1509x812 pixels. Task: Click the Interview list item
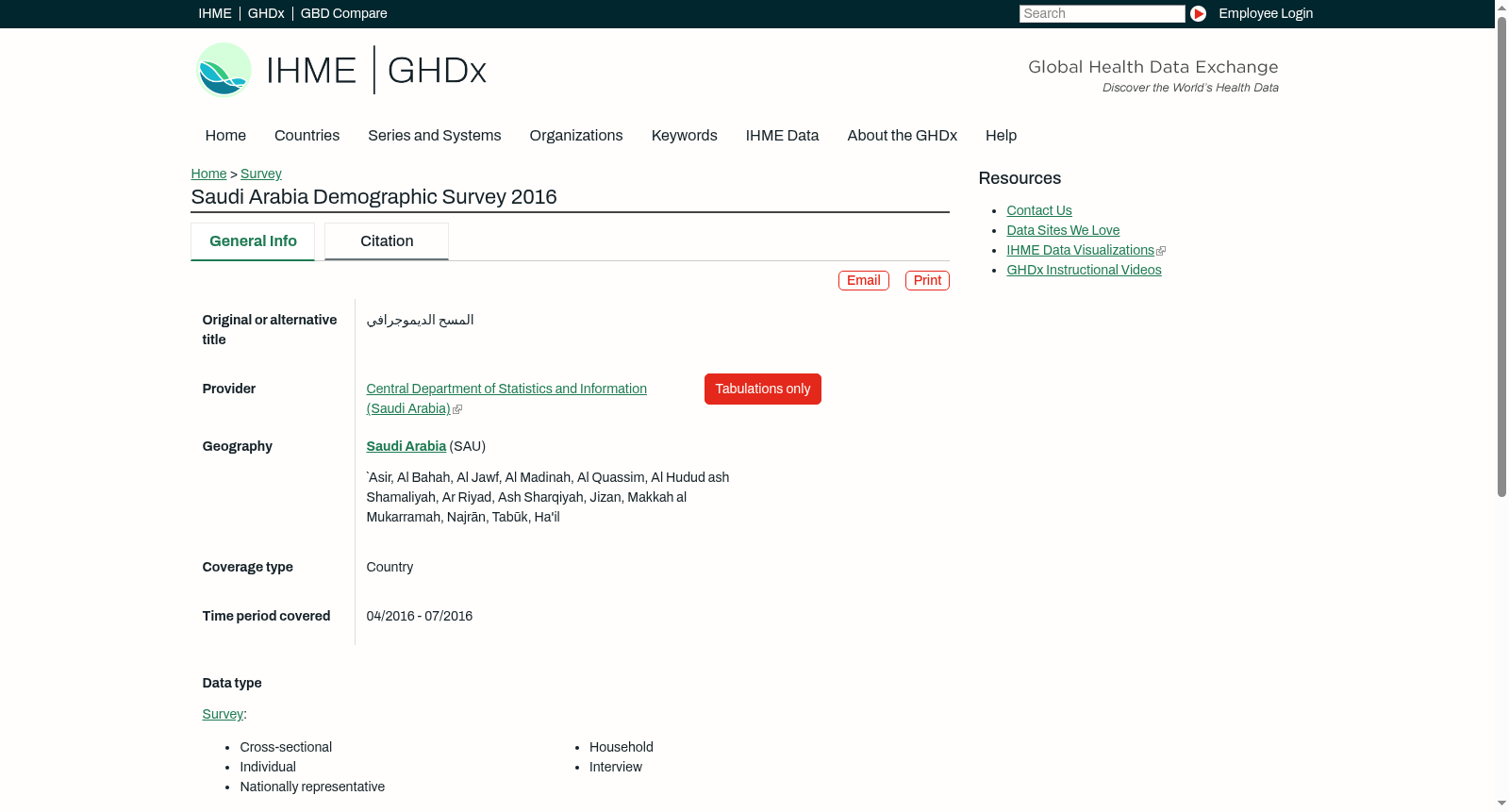point(616,767)
